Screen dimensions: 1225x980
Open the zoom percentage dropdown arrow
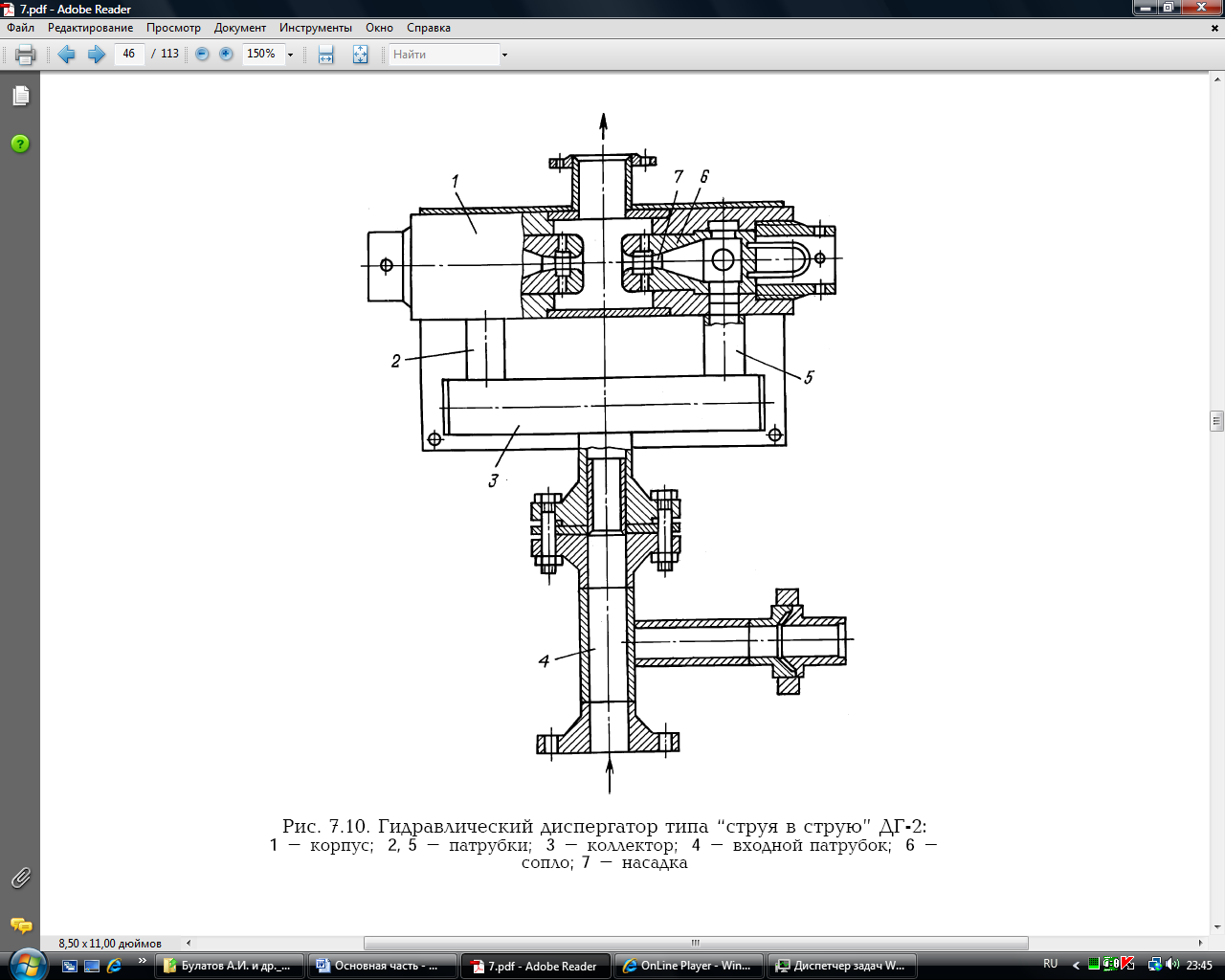(x=291, y=55)
